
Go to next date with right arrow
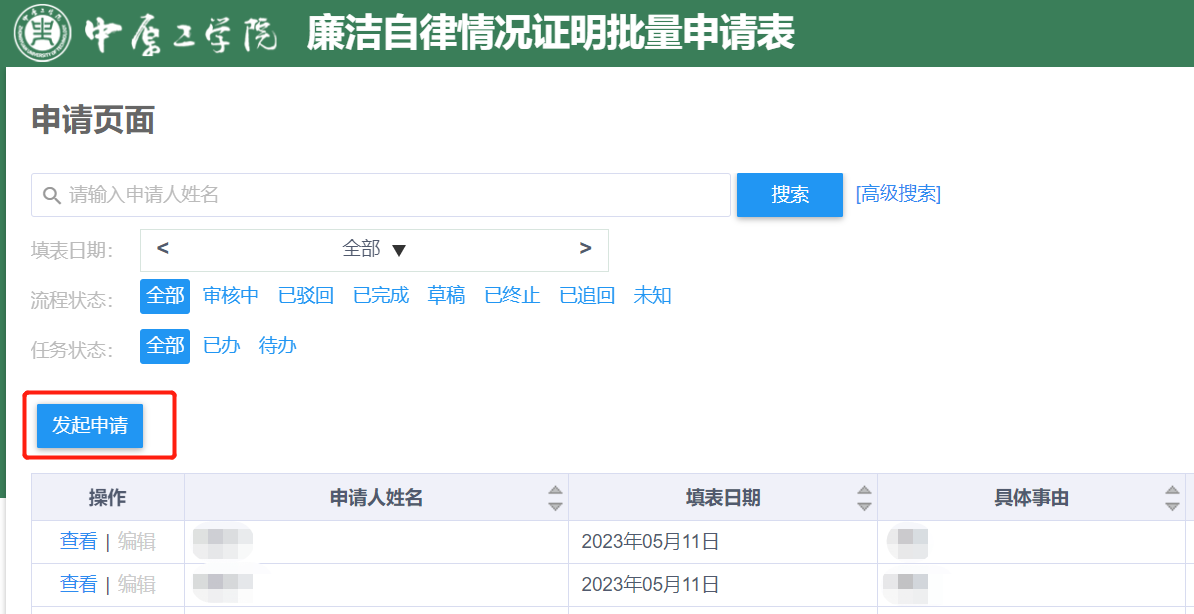[585, 248]
